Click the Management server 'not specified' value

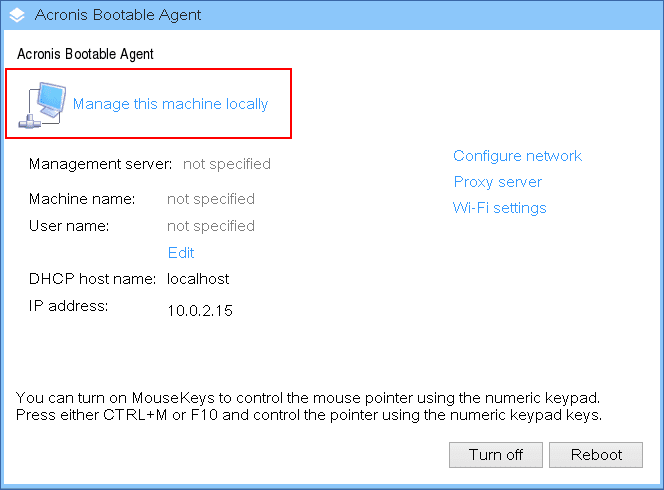click(226, 164)
